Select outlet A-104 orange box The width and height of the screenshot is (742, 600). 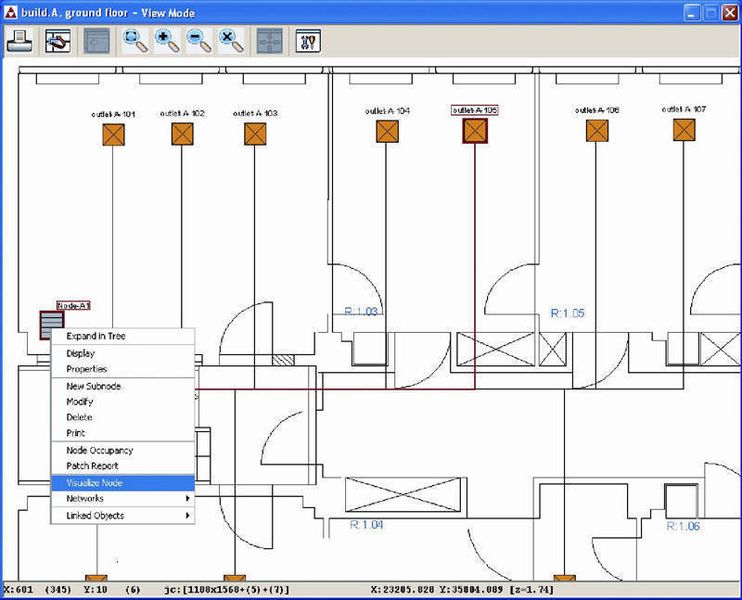pyautogui.click(x=387, y=131)
